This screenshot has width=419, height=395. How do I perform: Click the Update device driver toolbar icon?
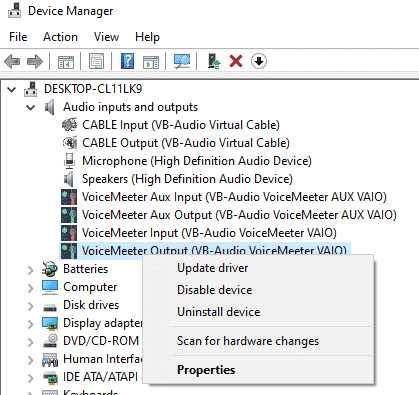pos(214,61)
